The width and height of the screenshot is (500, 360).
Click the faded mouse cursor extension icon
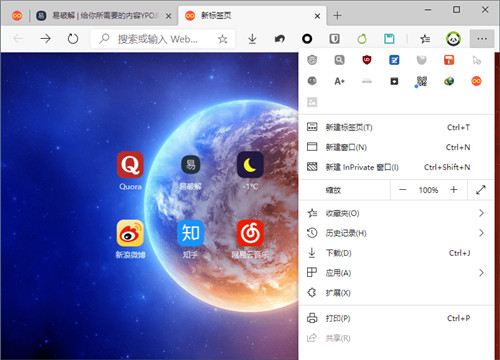point(477,60)
